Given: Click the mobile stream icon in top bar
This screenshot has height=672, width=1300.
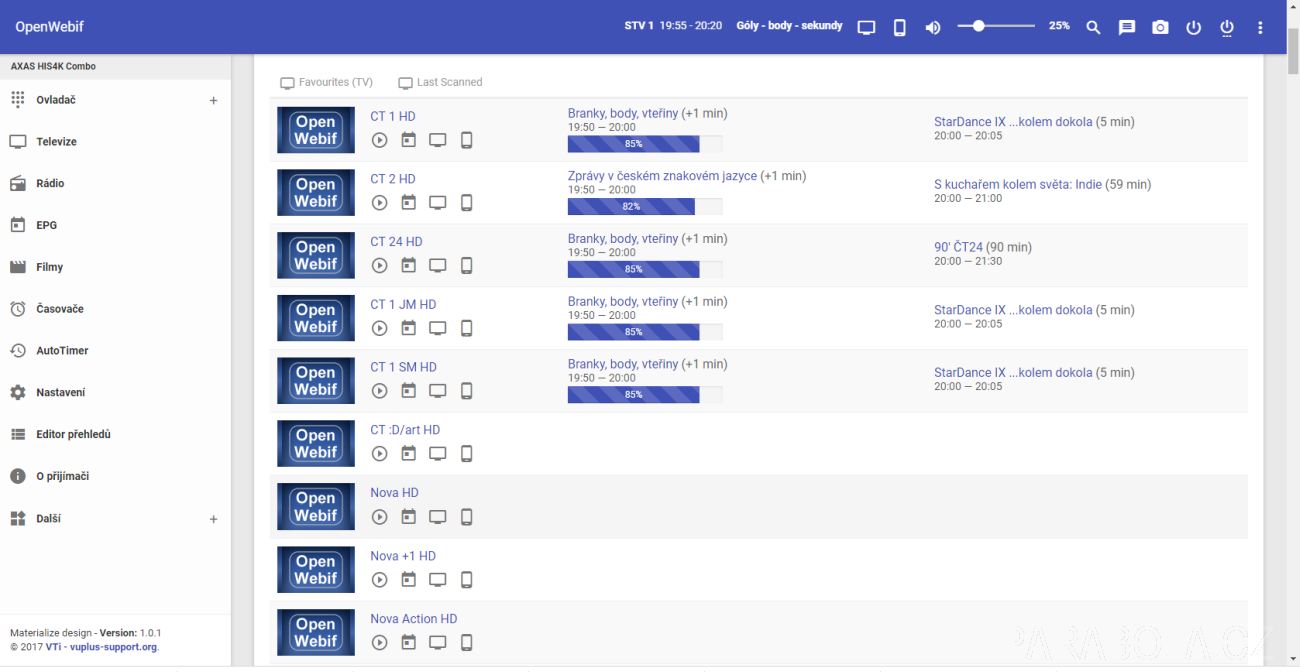Looking at the screenshot, I should (x=899, y=28).
